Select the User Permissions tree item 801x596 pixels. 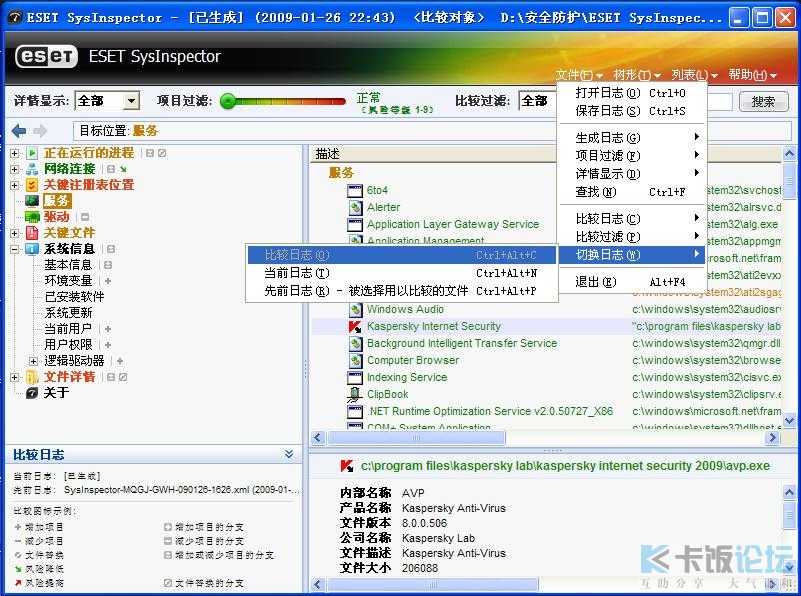tap(68, 345)
